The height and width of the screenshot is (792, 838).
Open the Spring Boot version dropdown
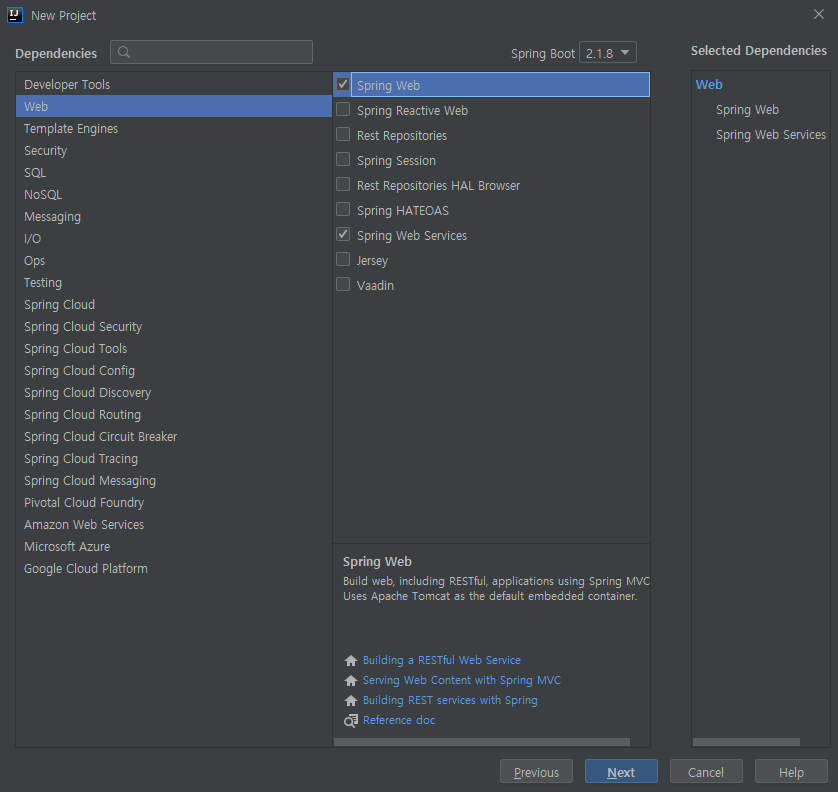click(608, 52)
